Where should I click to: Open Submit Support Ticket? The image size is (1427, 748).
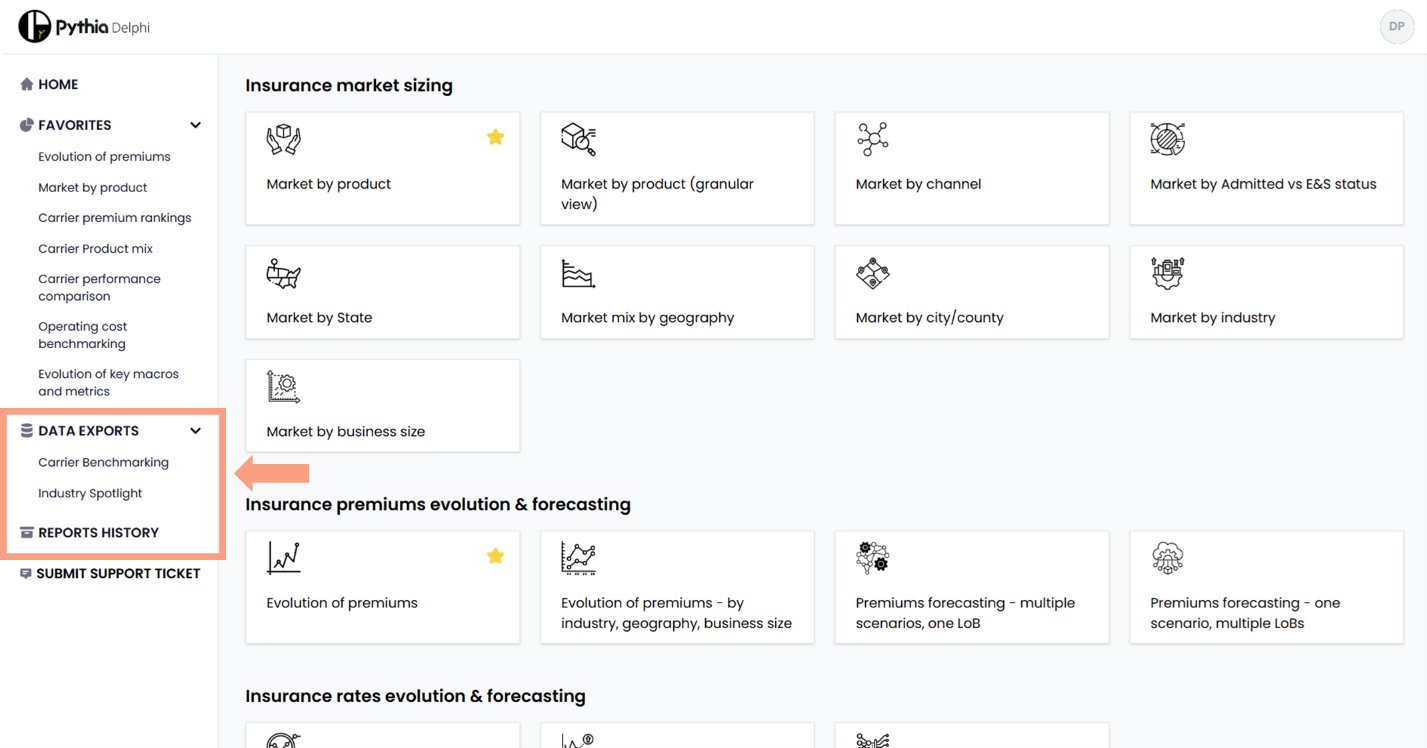[x=118, y=574]
